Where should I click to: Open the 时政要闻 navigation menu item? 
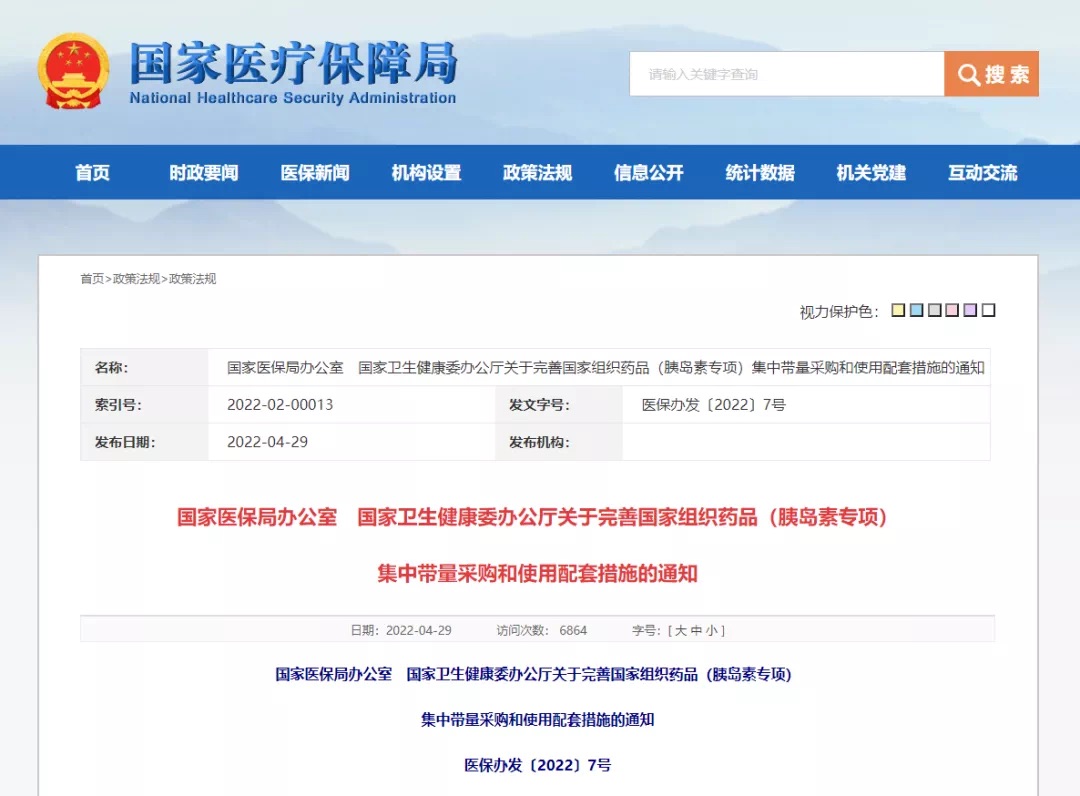tap(204, 172)
